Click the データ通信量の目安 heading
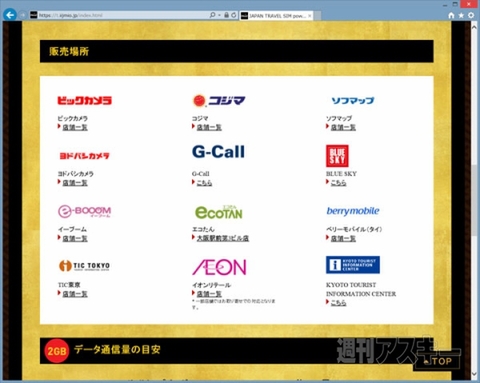The width and height of the screenshot is (480, 383). 117,349
